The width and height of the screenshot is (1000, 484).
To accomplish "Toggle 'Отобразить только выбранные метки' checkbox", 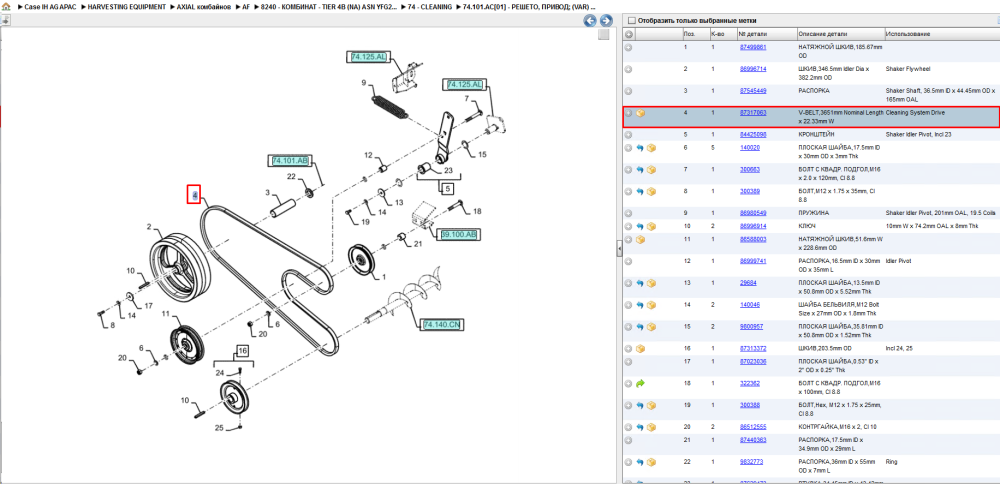I will click(632, 20).
